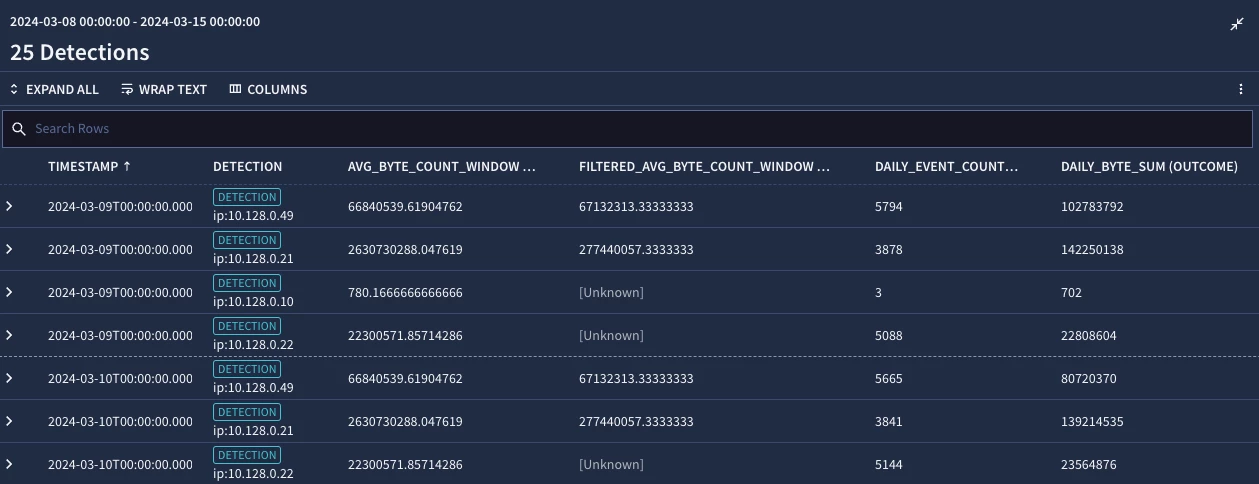1259x484 pixels.
Task: Select byte sum 139214535 cell
Action: click(x=1092, y=422)
